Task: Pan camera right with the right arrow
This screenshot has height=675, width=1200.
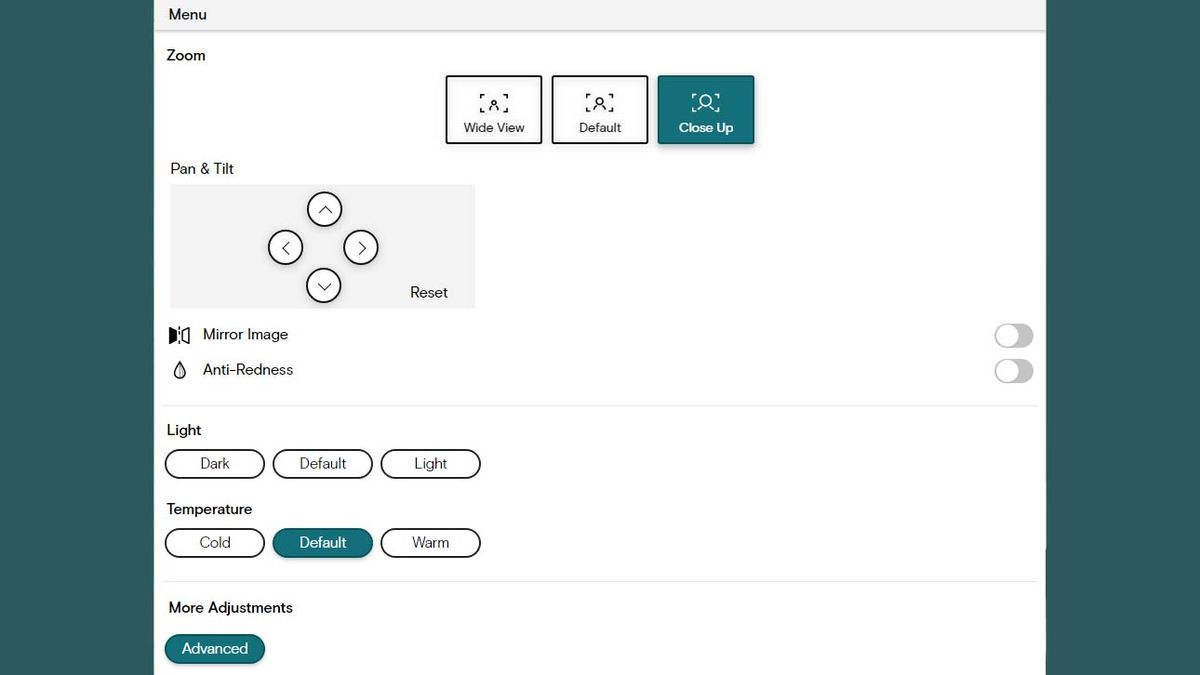Action: click(x=361, y=247)
